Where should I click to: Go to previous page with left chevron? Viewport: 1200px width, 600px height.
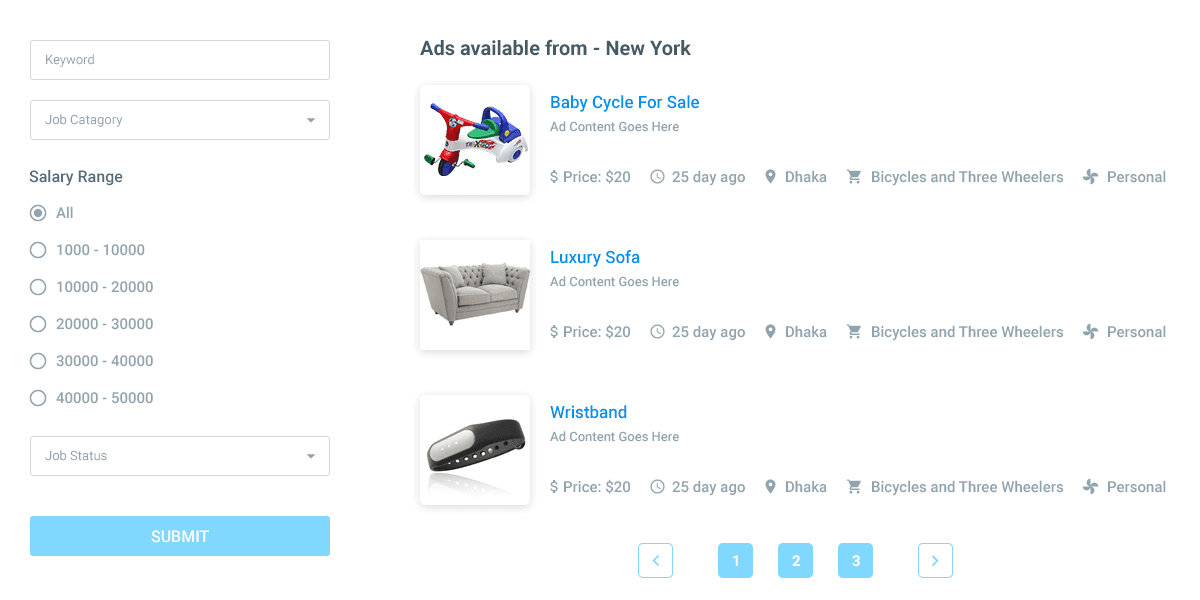point(655,561)
